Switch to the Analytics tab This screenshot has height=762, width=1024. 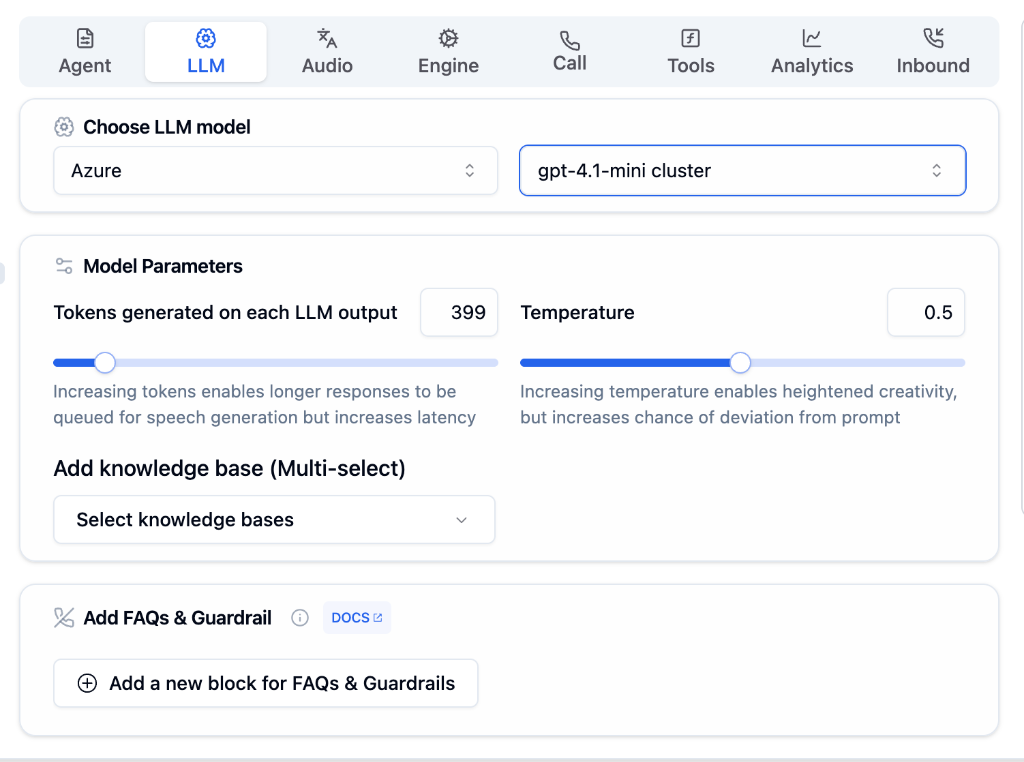pos(812,52)
